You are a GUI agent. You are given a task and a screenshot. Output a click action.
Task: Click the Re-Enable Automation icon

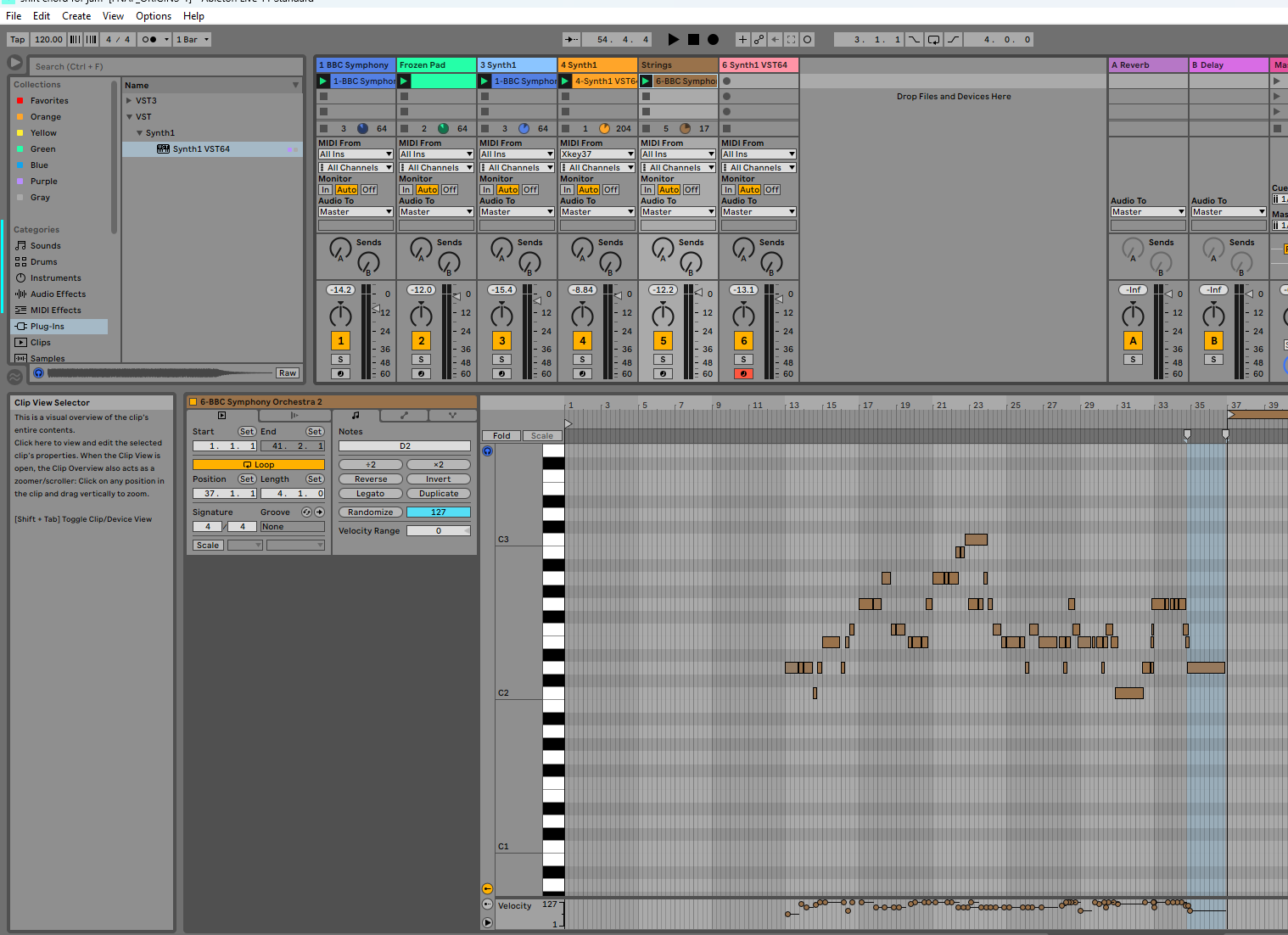(x=775, y=39)
